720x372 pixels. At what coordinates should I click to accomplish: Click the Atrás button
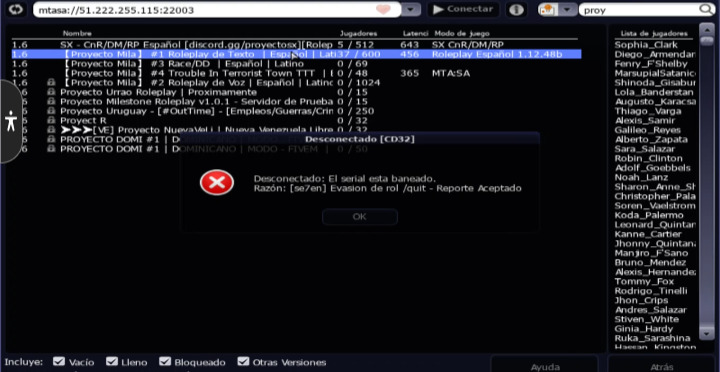[662, 365]
